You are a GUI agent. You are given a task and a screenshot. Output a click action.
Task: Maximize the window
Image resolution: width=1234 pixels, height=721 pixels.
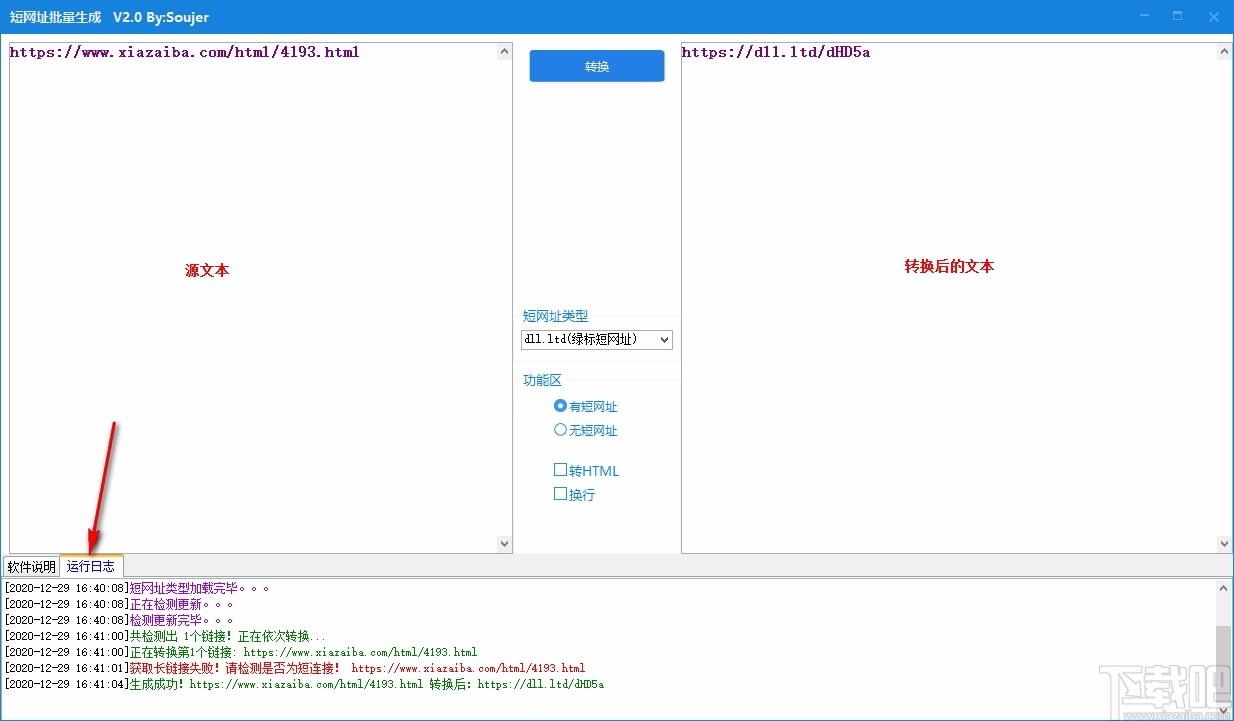tap(1178, 16)
